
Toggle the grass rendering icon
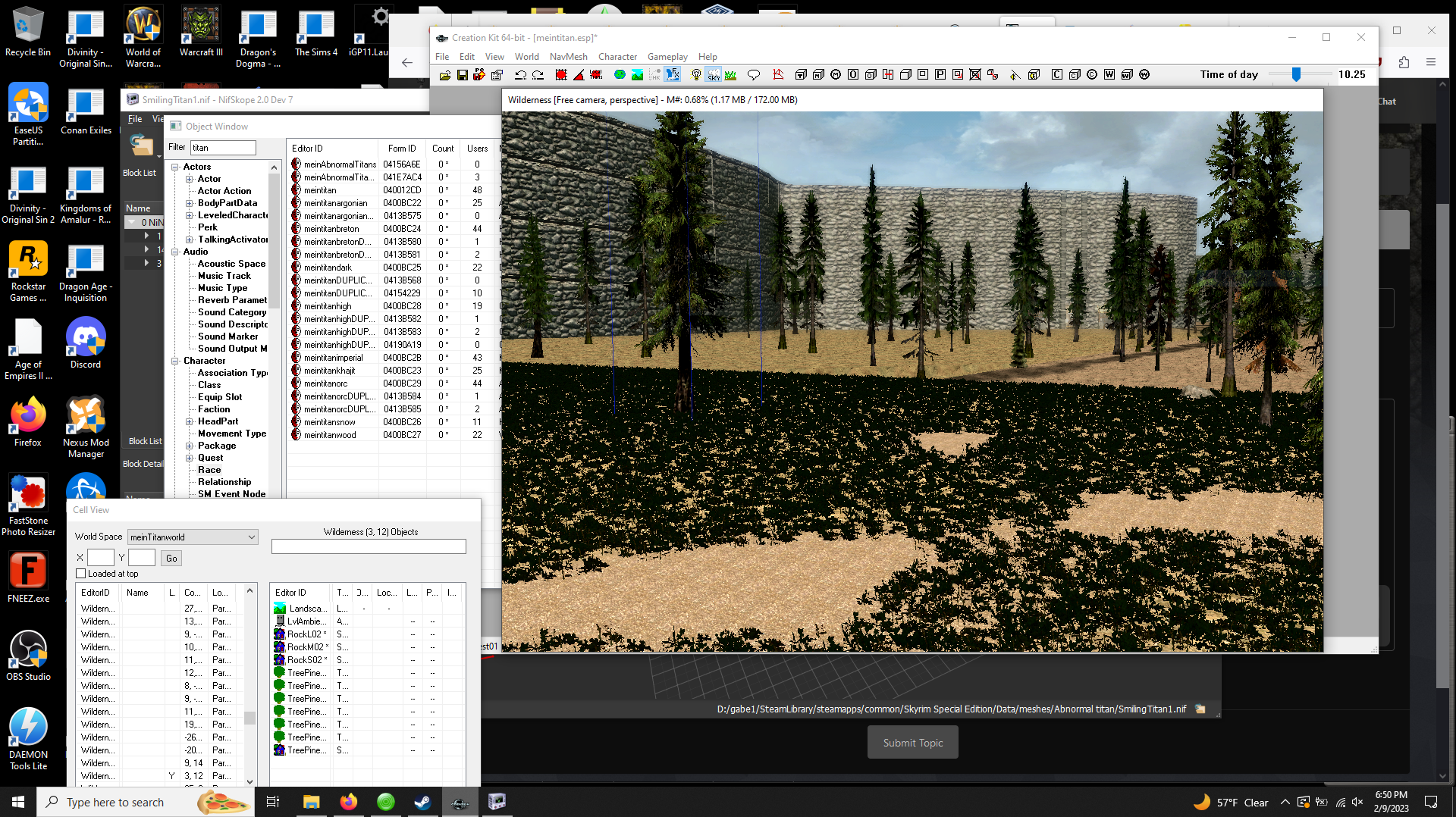pos(731,75)
